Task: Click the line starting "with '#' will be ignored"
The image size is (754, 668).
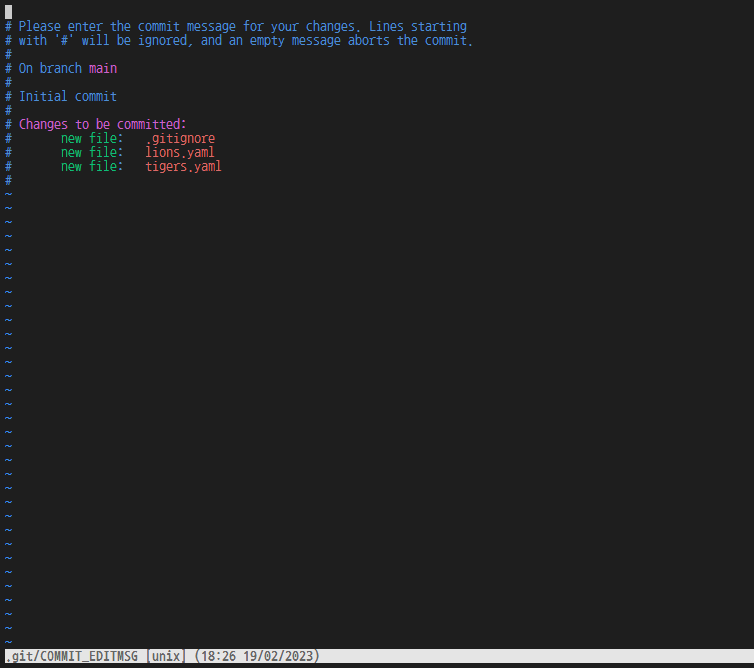Action: pyautogui.click(x=239, y=40)
